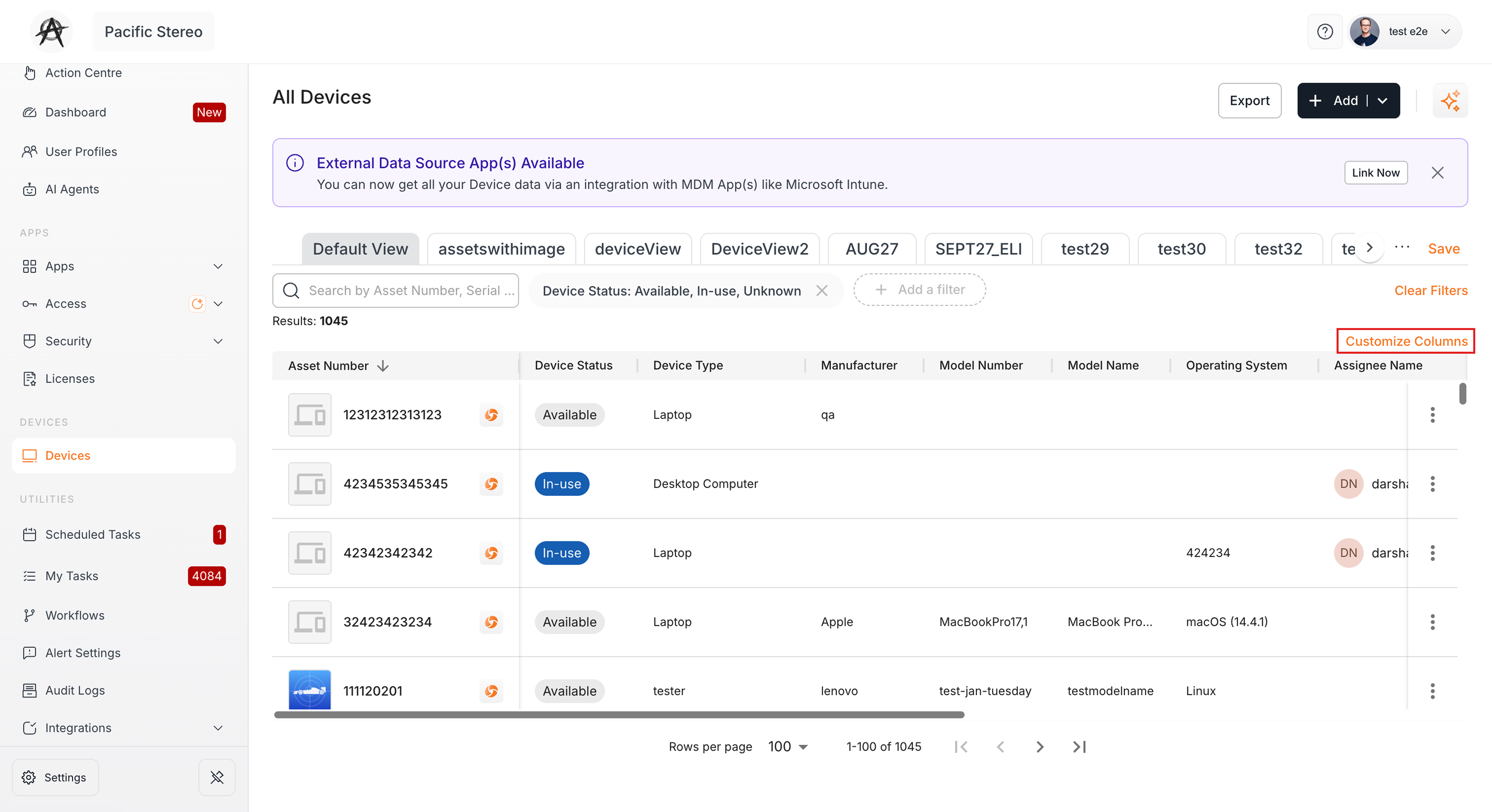Screen dimensions: 1492x812
Task: Click the sync icon for asset 32423423234
Action: tap(491, 622)
